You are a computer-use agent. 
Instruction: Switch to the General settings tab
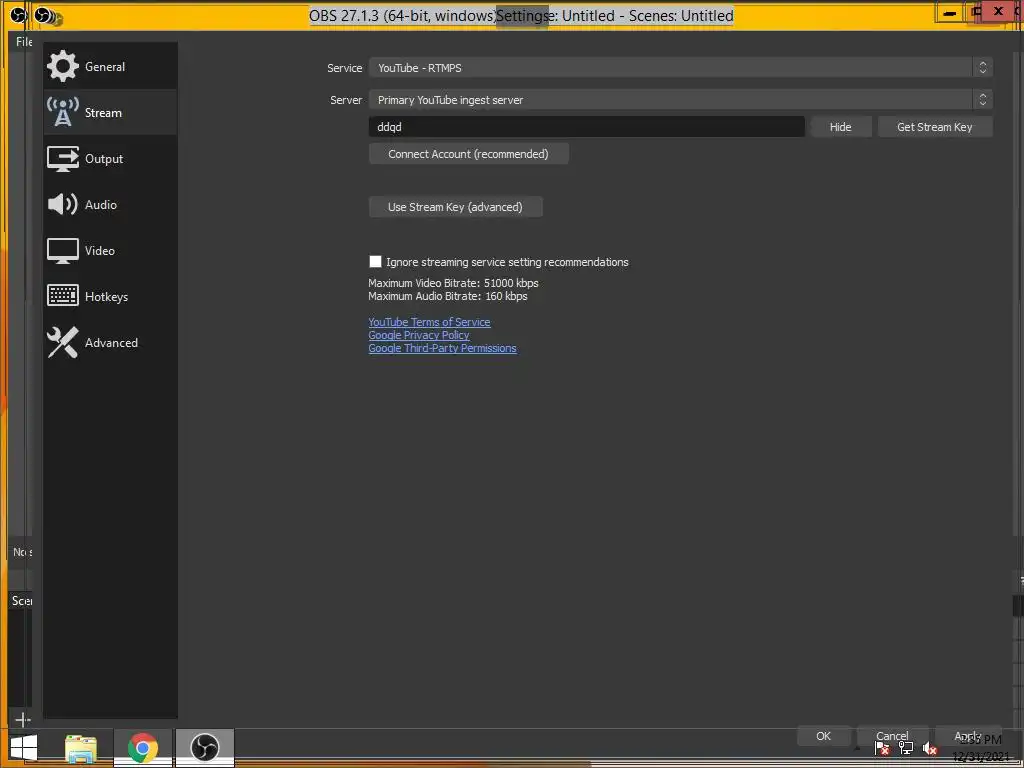click(110, 67)
